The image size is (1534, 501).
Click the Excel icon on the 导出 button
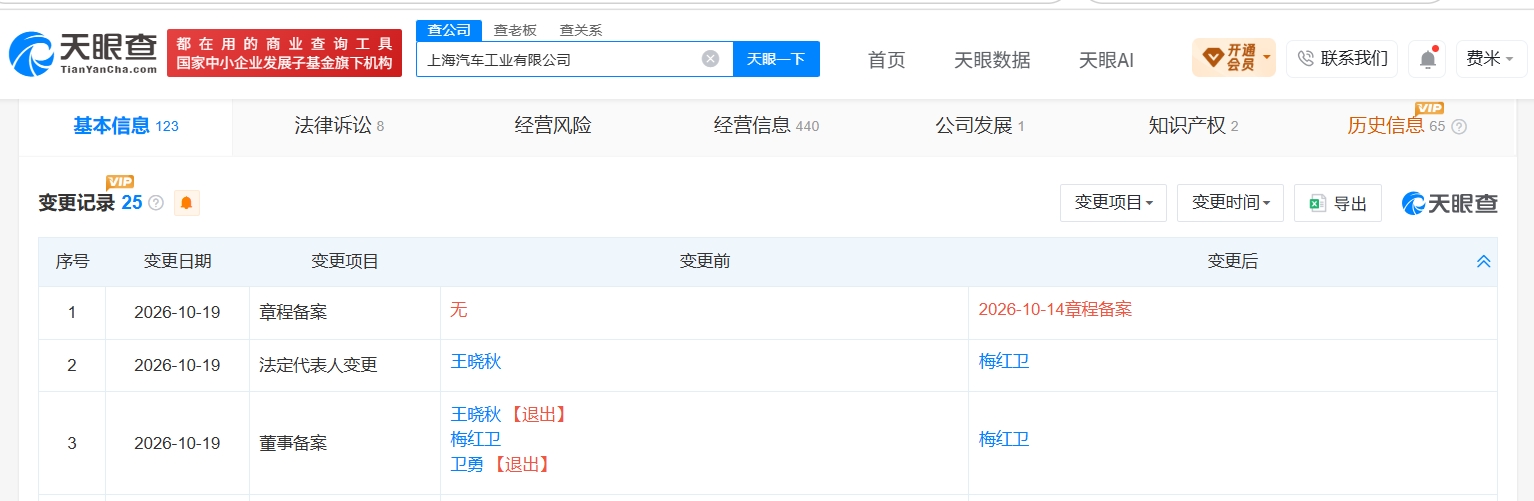[1318, 203]
